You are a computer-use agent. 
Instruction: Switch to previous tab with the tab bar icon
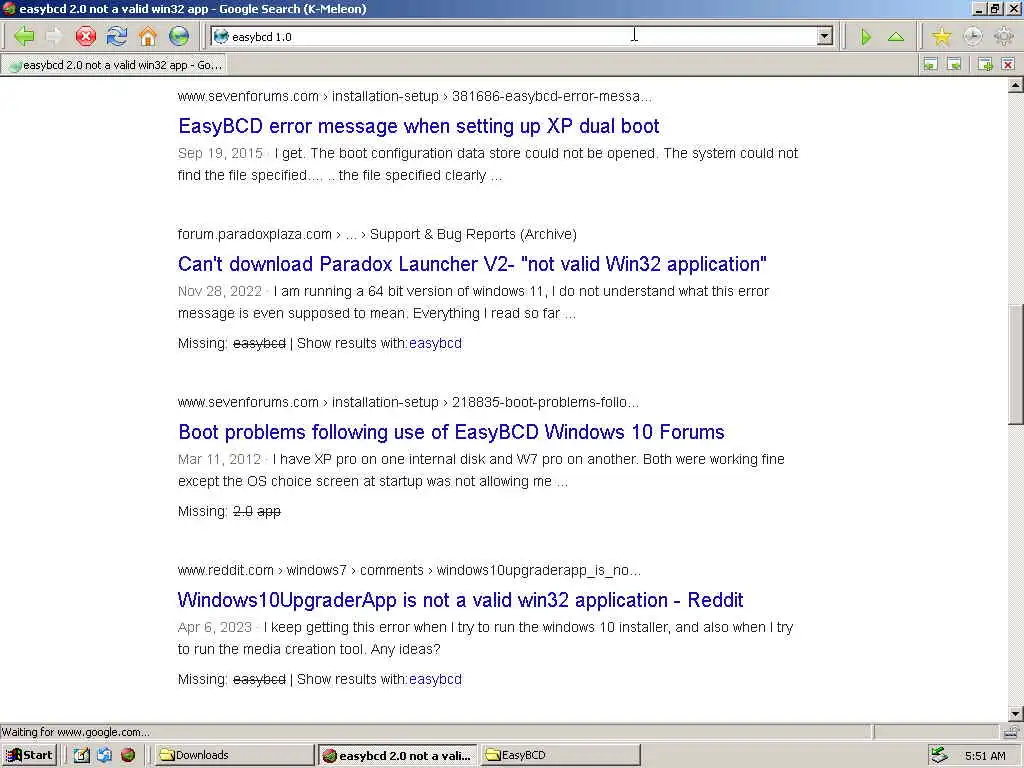[x=930, y=64]
